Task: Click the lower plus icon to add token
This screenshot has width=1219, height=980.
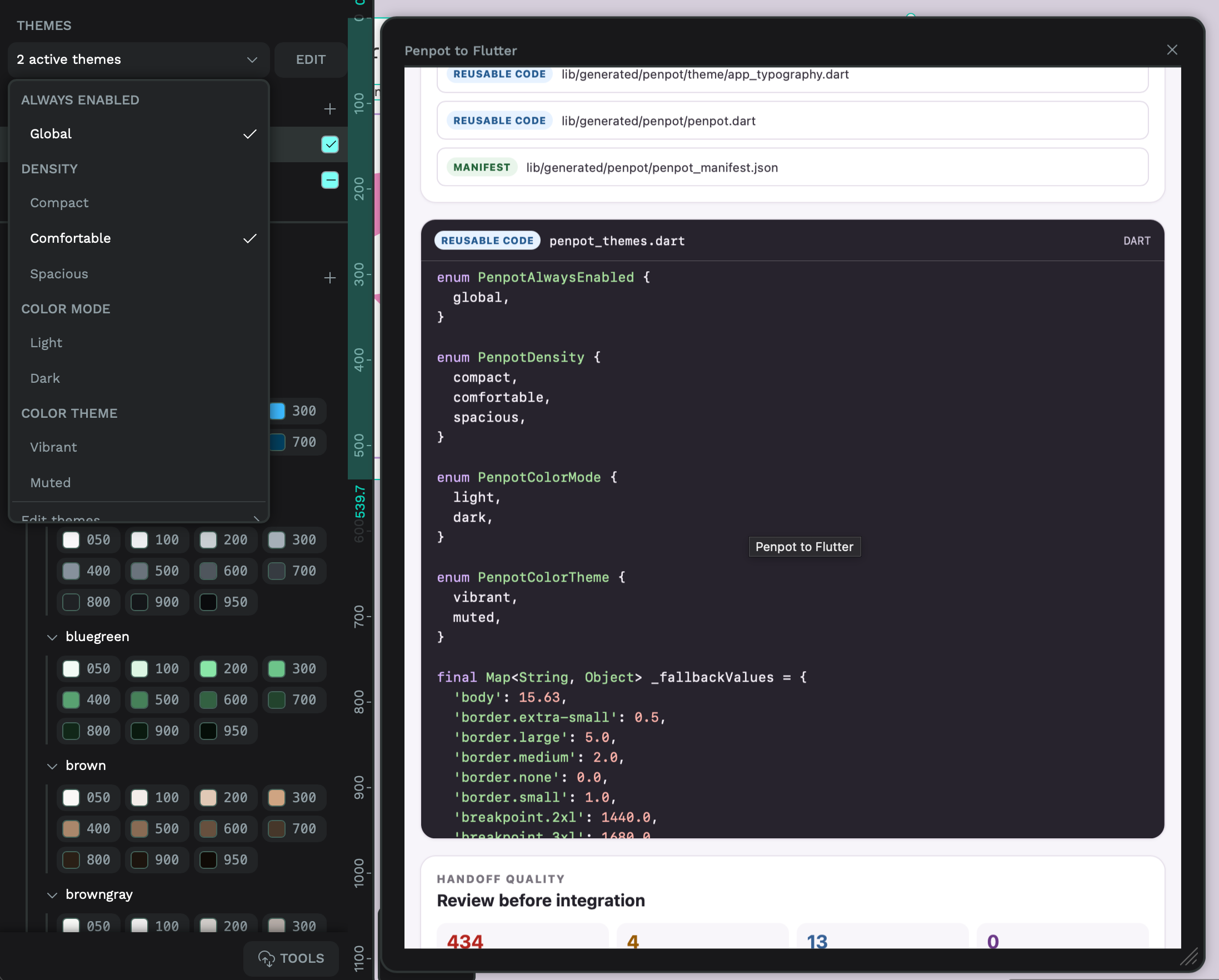Action: [330, 278]
